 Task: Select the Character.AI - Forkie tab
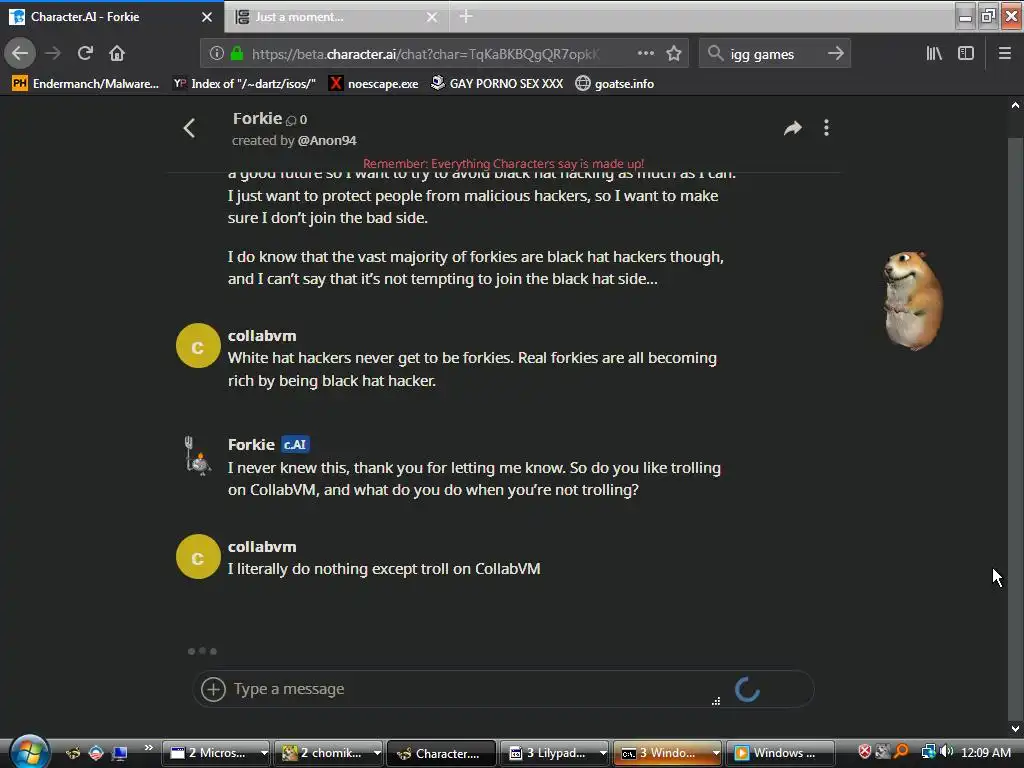112,17
